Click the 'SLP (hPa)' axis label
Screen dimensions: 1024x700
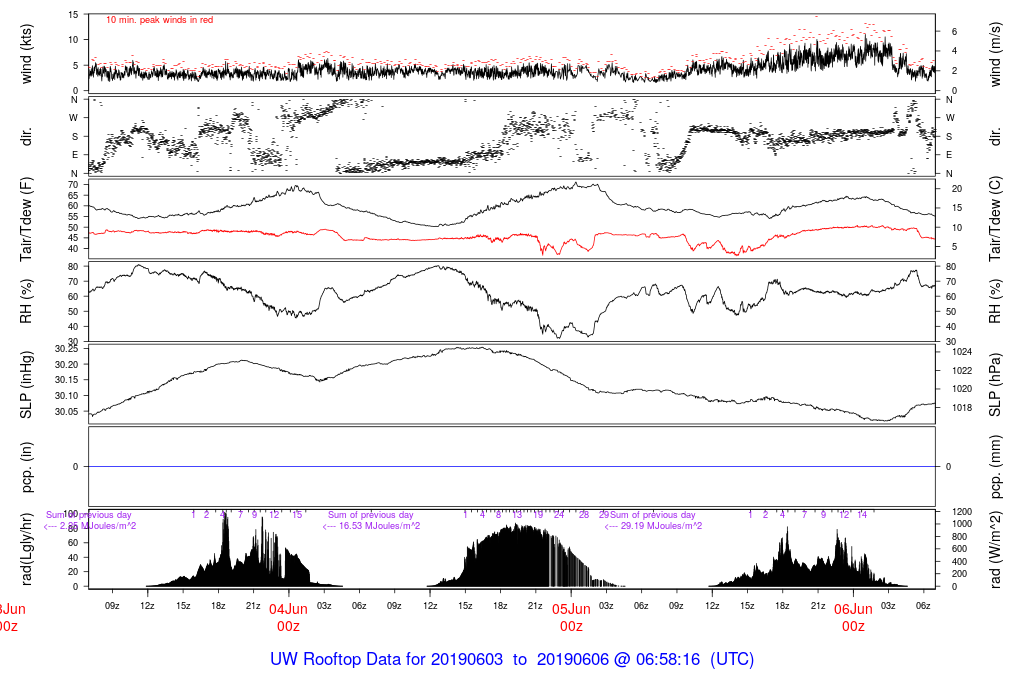point(995,385)
